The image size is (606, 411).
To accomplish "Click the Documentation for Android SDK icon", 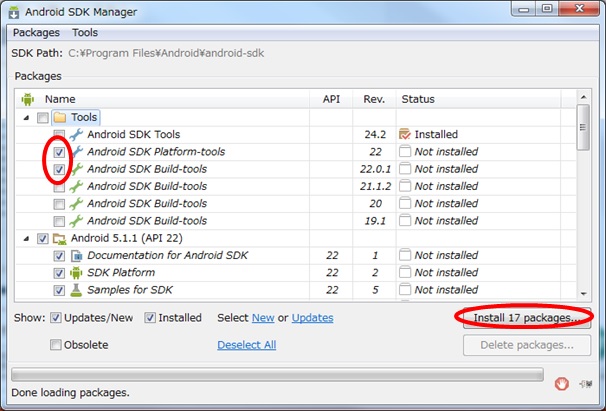I will (x=77, y=256).
